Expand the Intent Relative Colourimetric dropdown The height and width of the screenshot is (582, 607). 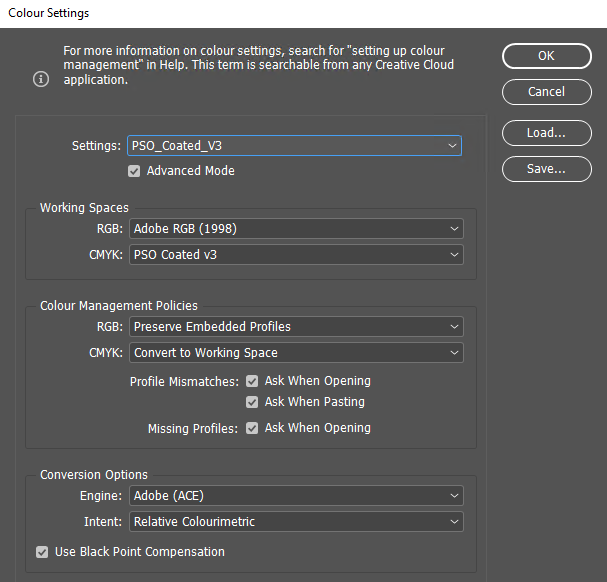[296, 522]
